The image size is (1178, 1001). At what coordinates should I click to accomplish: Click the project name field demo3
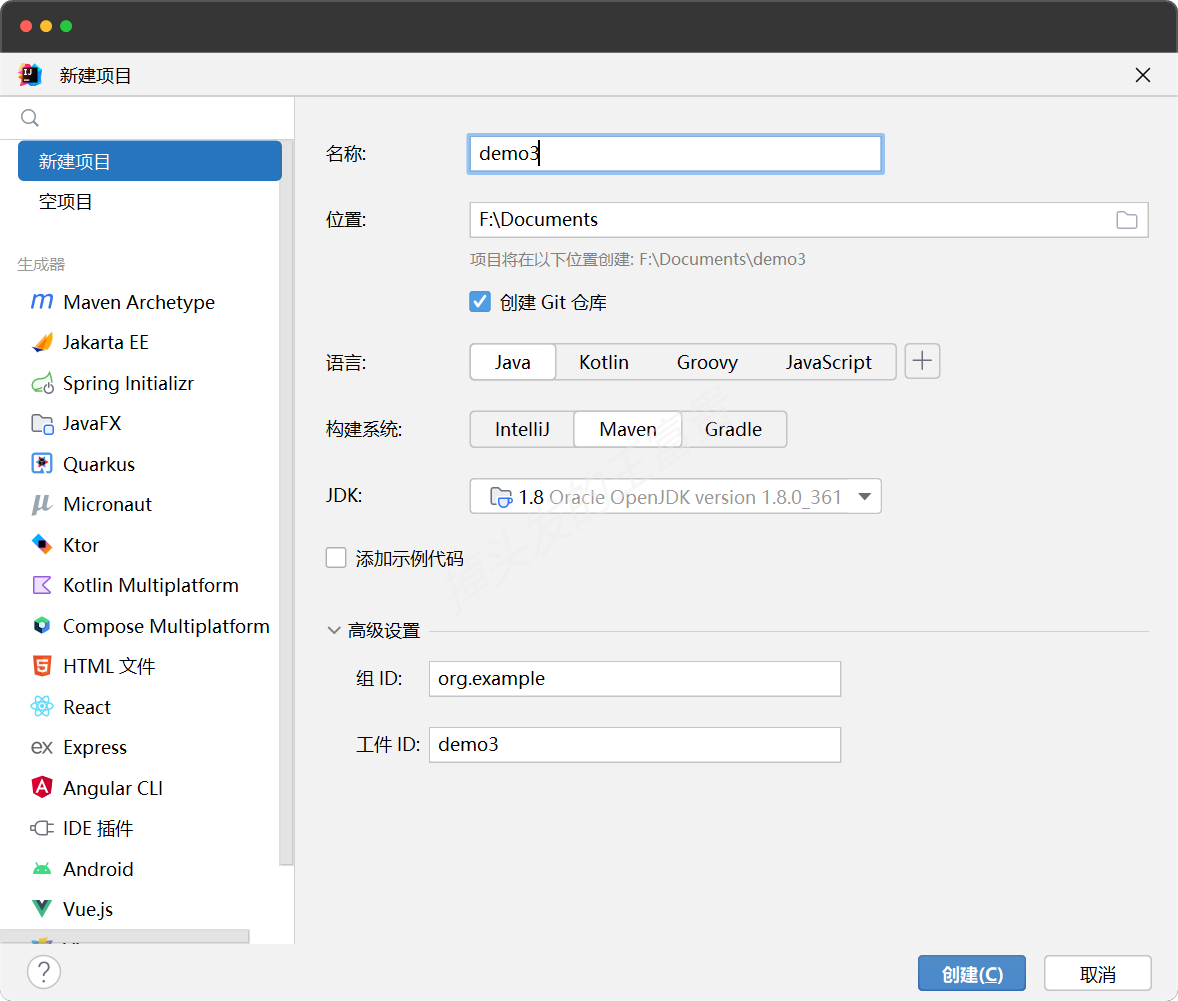(675, 154)
